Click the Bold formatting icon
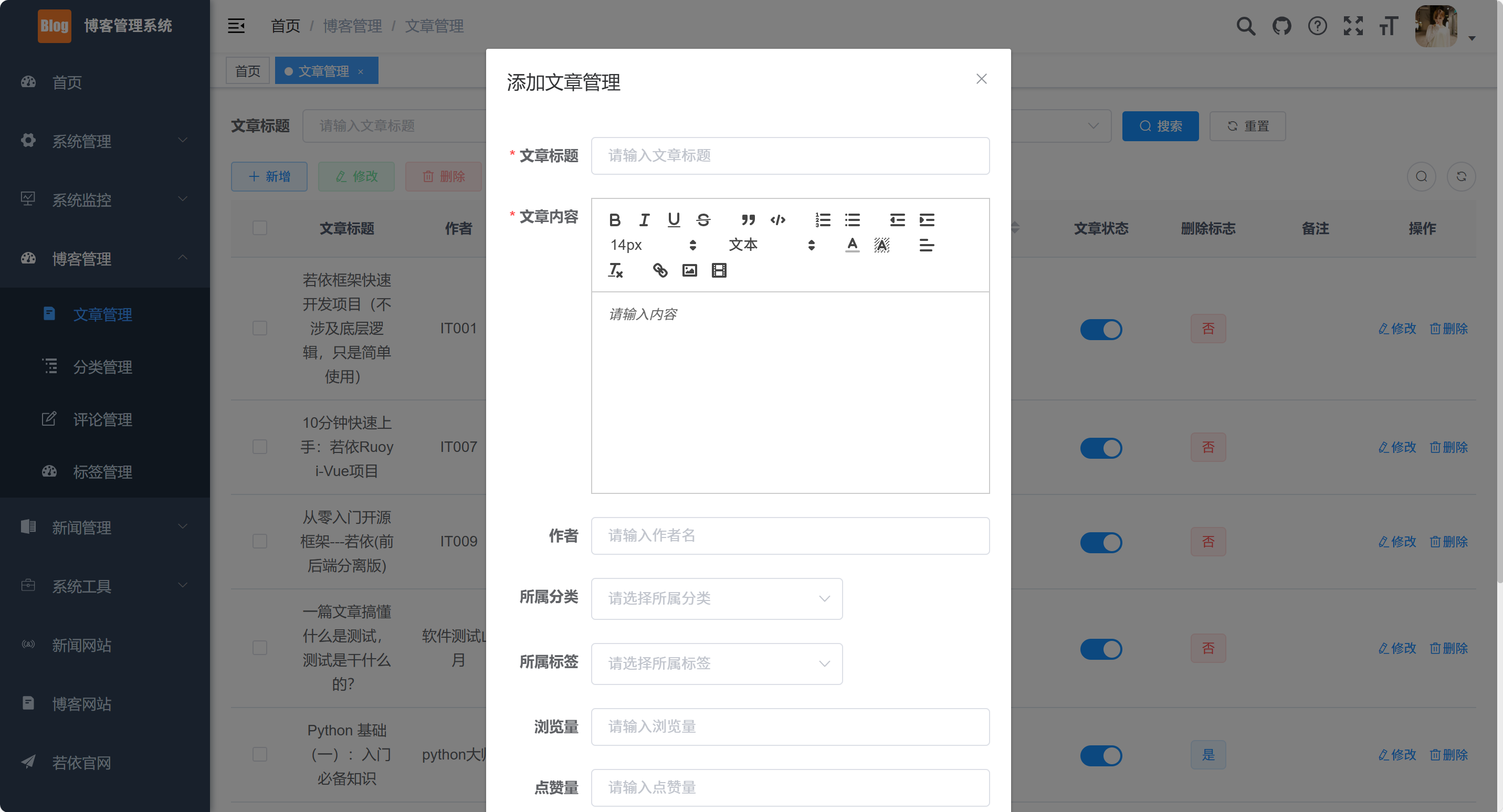1503x812 pixels. pos(614,220)
